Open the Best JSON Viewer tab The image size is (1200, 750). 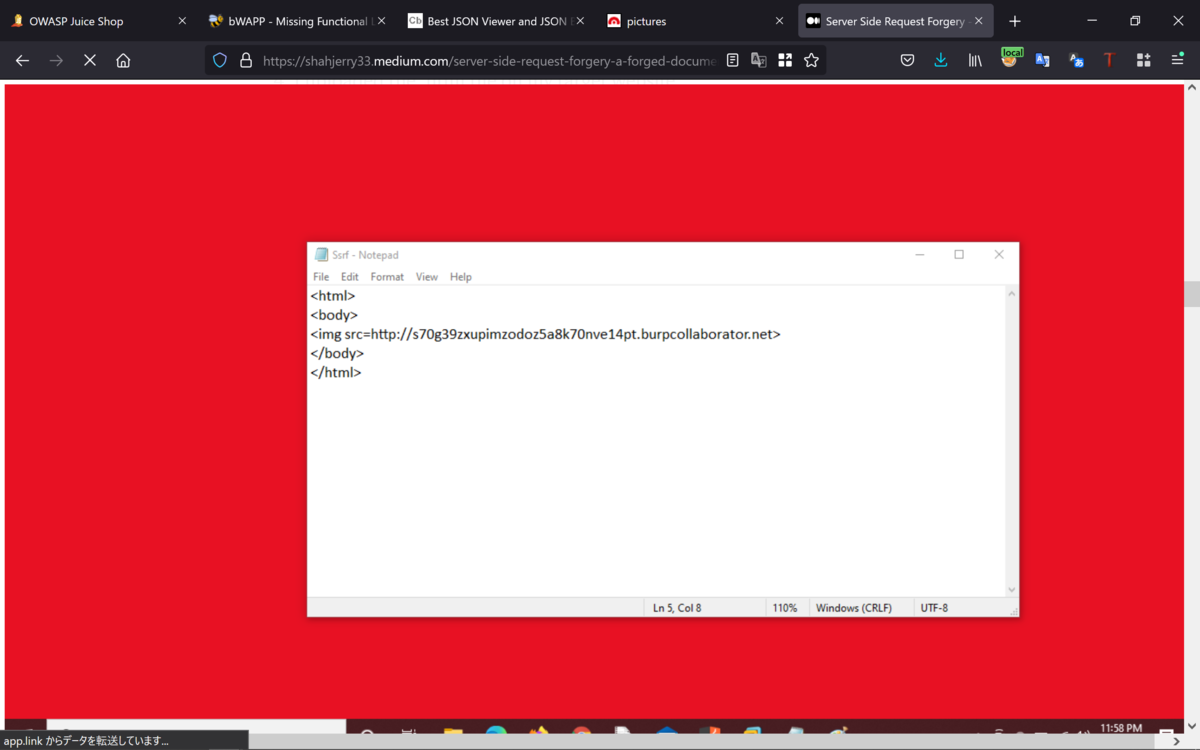point(496,21)
